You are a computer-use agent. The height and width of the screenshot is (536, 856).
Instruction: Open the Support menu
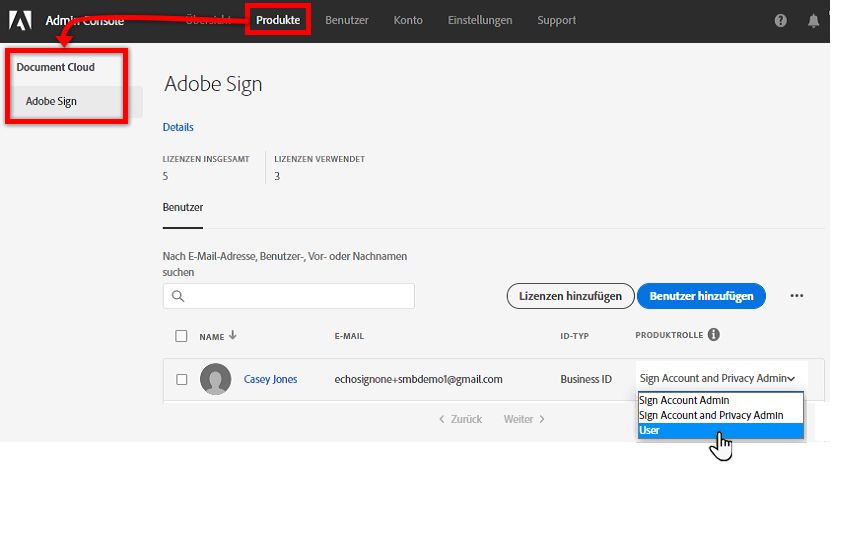pyautogui.click(x=556, y=20)
